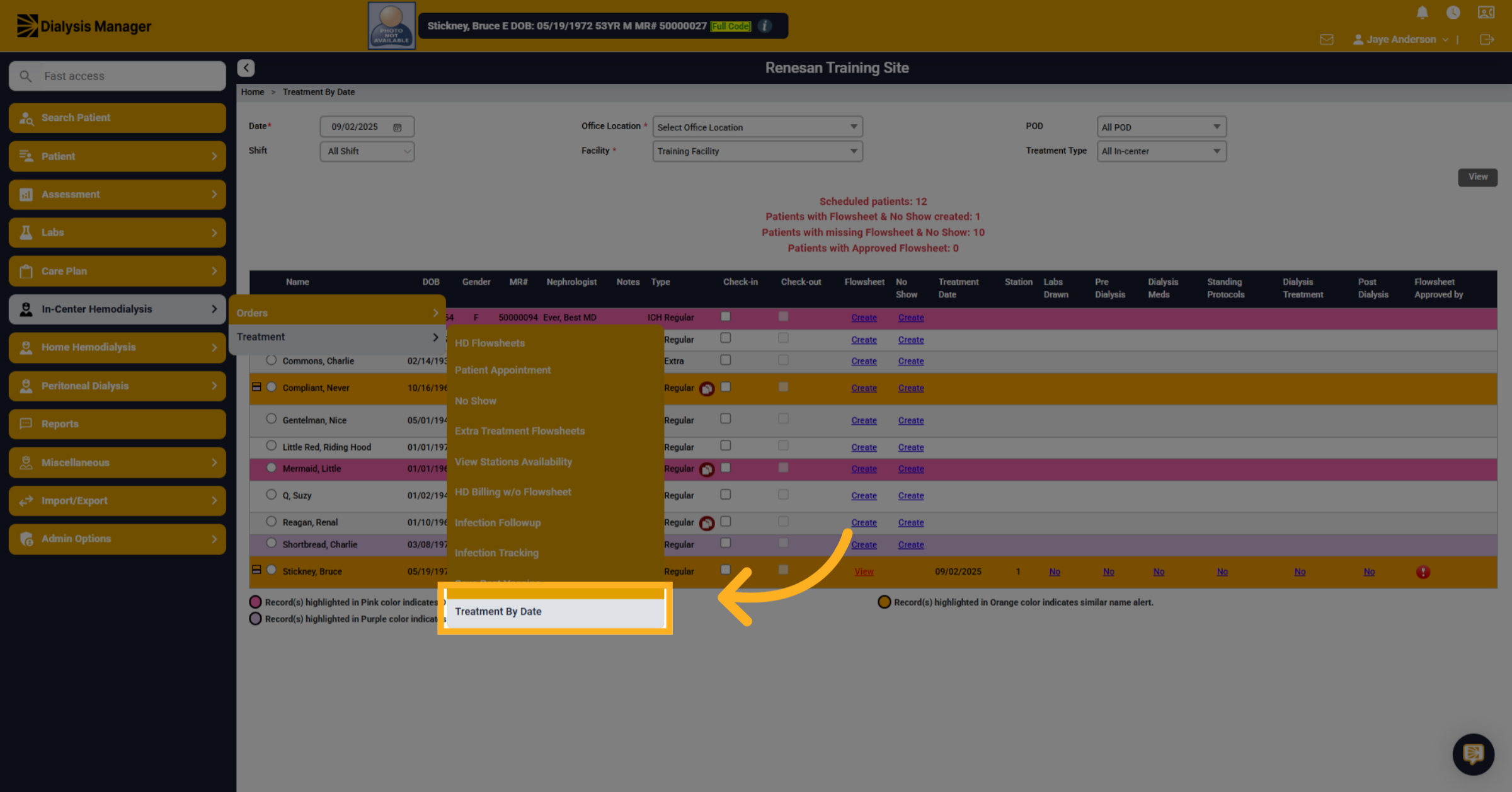The height and width of the screenshot is (792, 1512).
Task: Select Treatment By Date menu item
Action: pos(555,612)
